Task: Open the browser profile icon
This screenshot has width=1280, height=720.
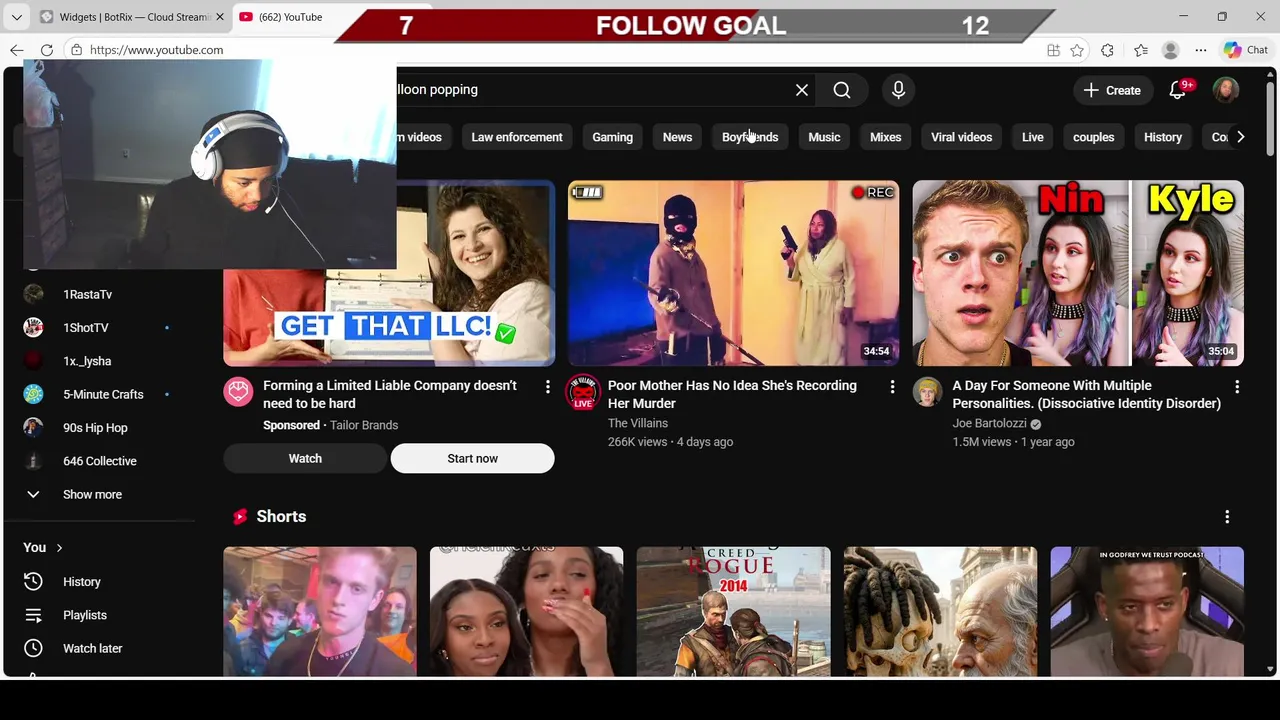Action: coord(1171,50)
